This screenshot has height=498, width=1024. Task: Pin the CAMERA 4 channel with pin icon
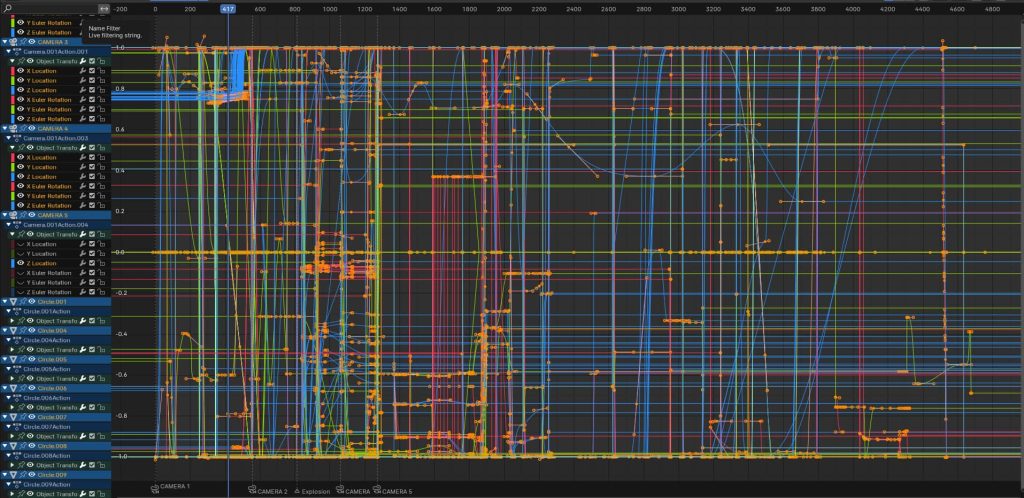tap(21, 128)
